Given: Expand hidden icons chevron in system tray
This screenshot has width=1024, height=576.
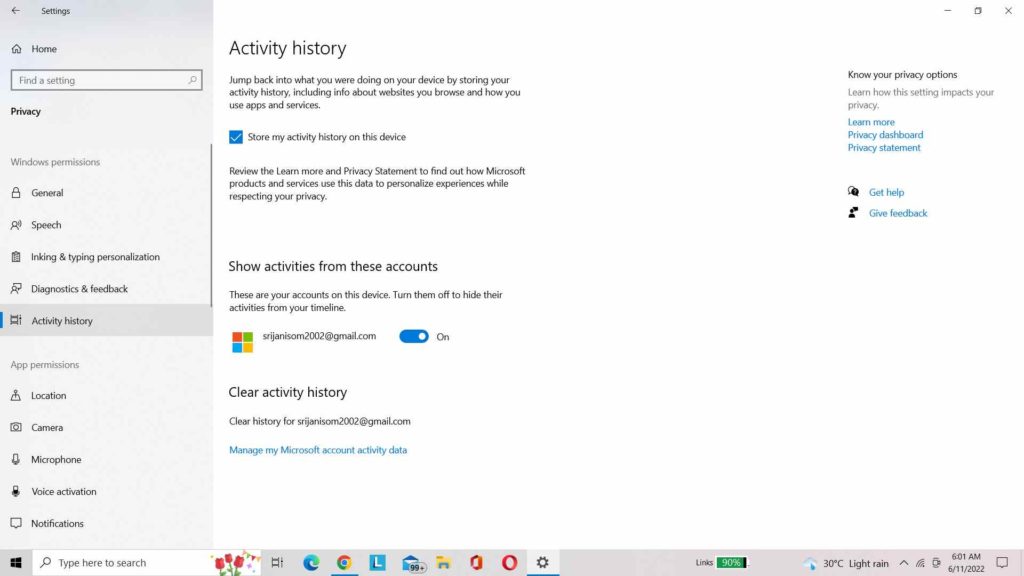Looking at the screenshot, I should 903,563.
